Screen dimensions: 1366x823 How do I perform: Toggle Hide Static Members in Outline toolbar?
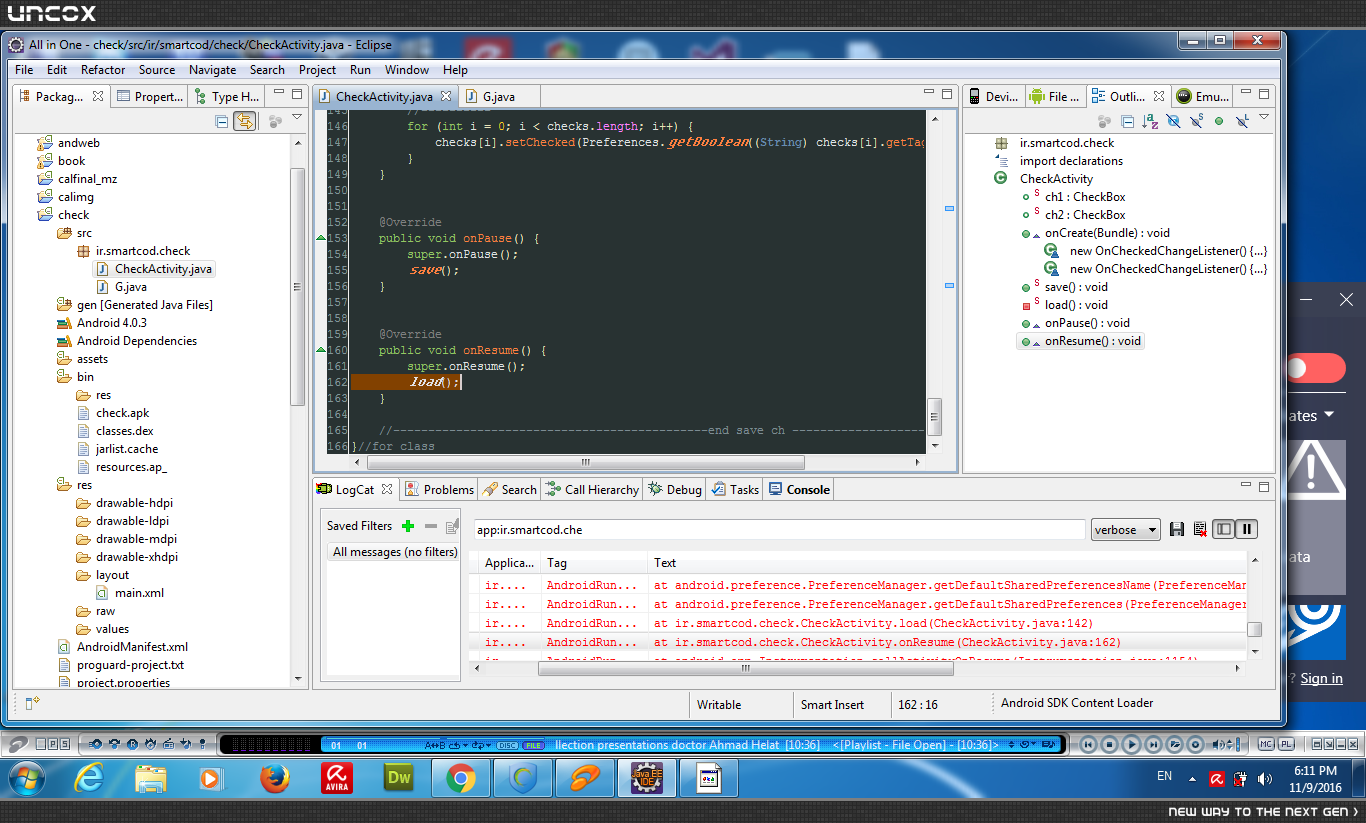click(x=1196, y=121)
